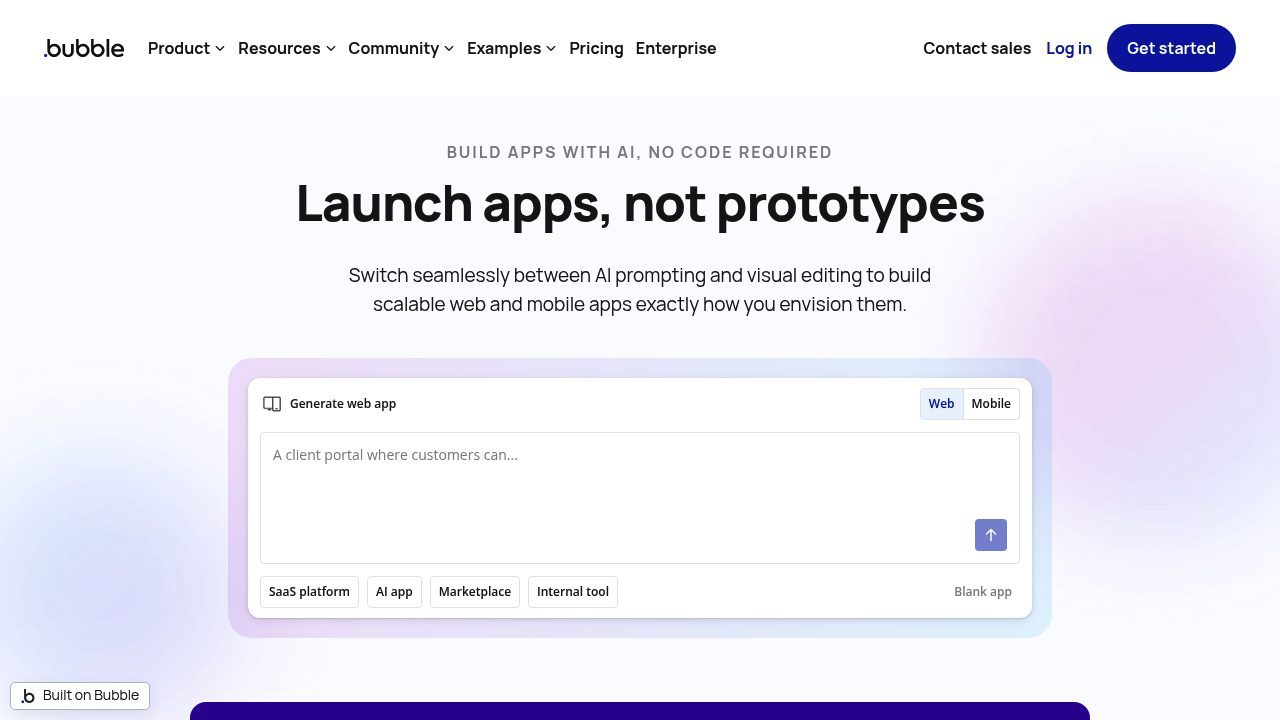Open the Product dropdown chevron

[x=221, y=48]
